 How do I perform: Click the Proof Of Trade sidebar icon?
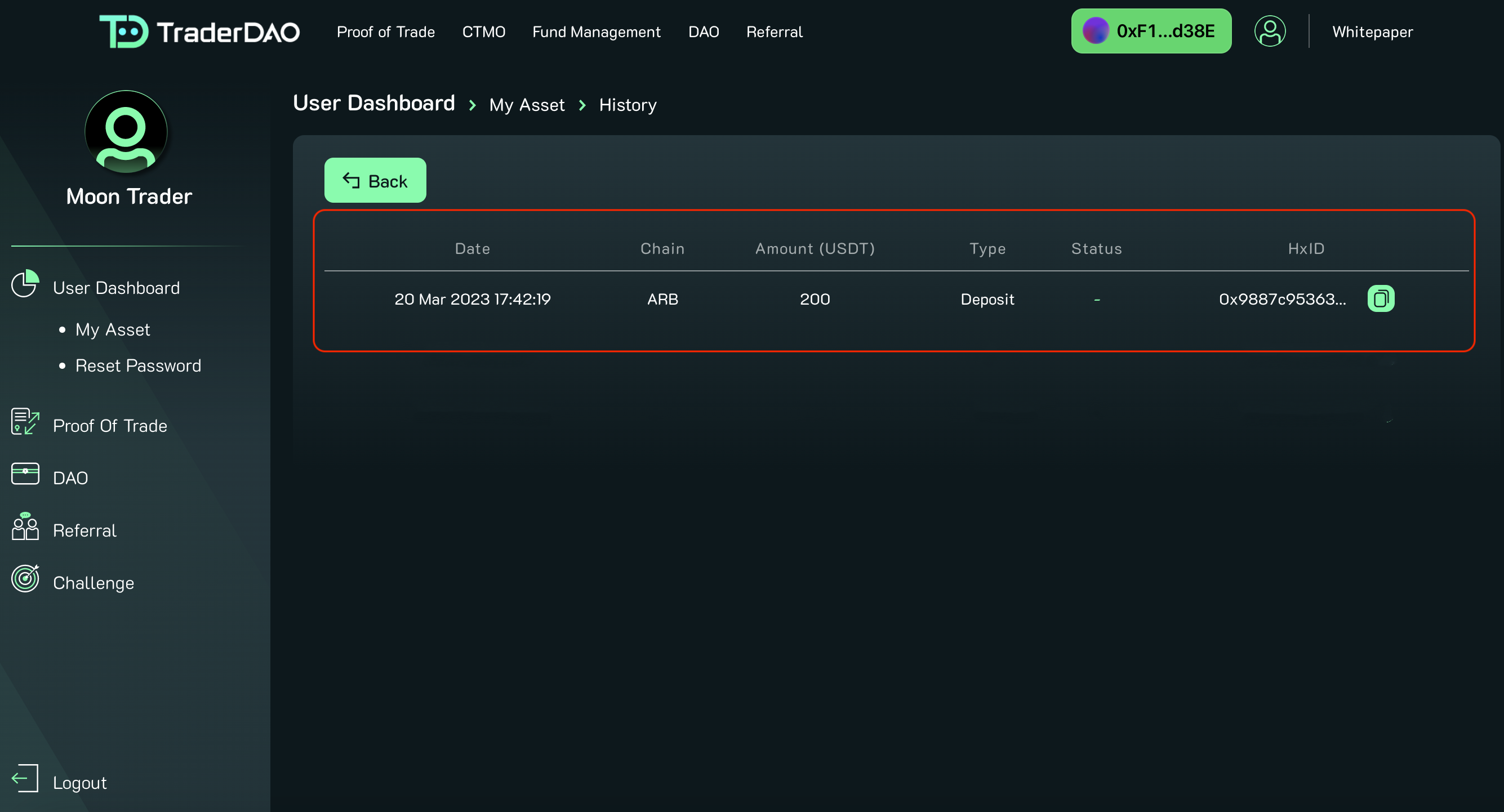[x=25, y=421]
